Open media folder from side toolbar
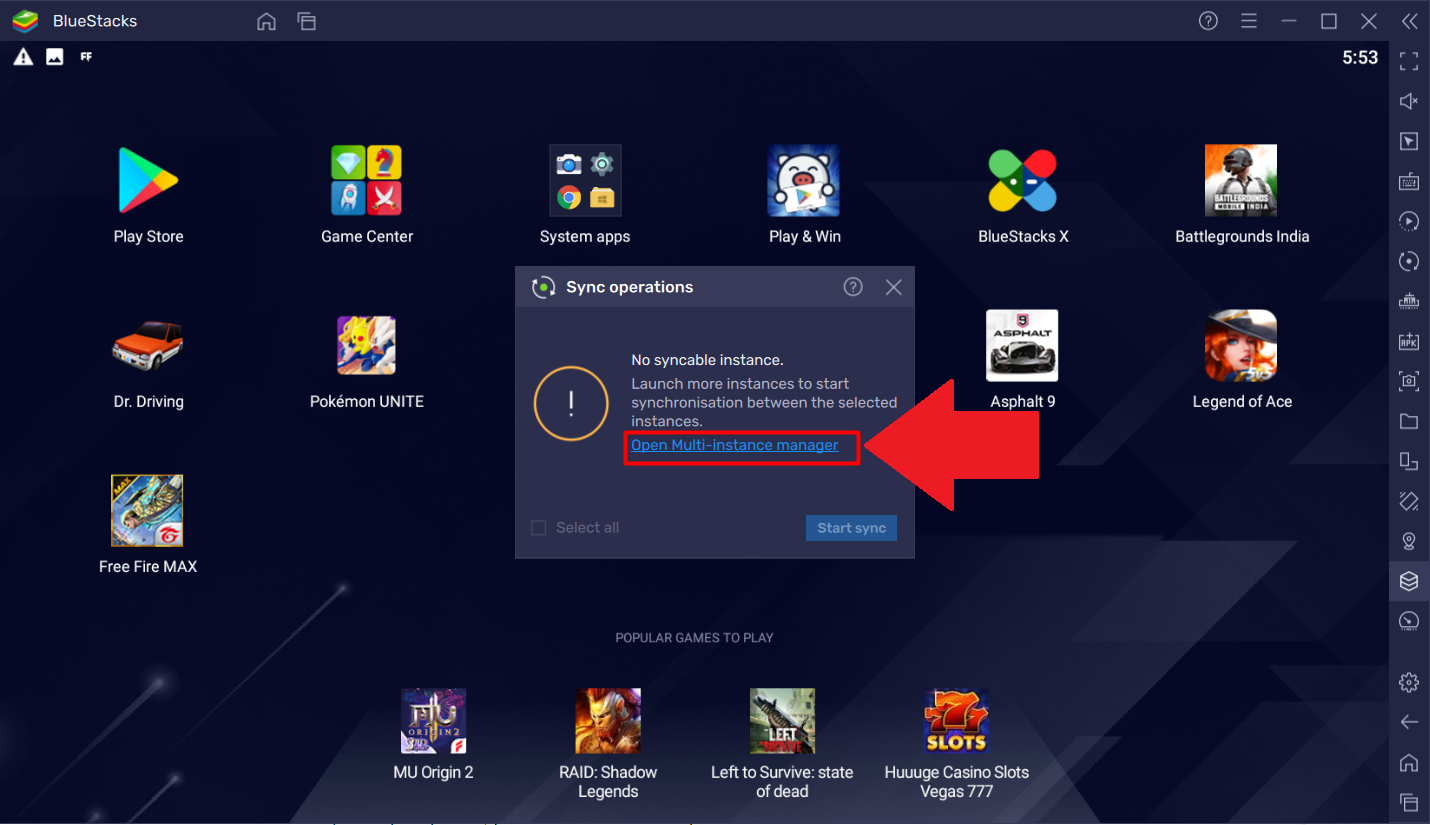 [1409, 421]
